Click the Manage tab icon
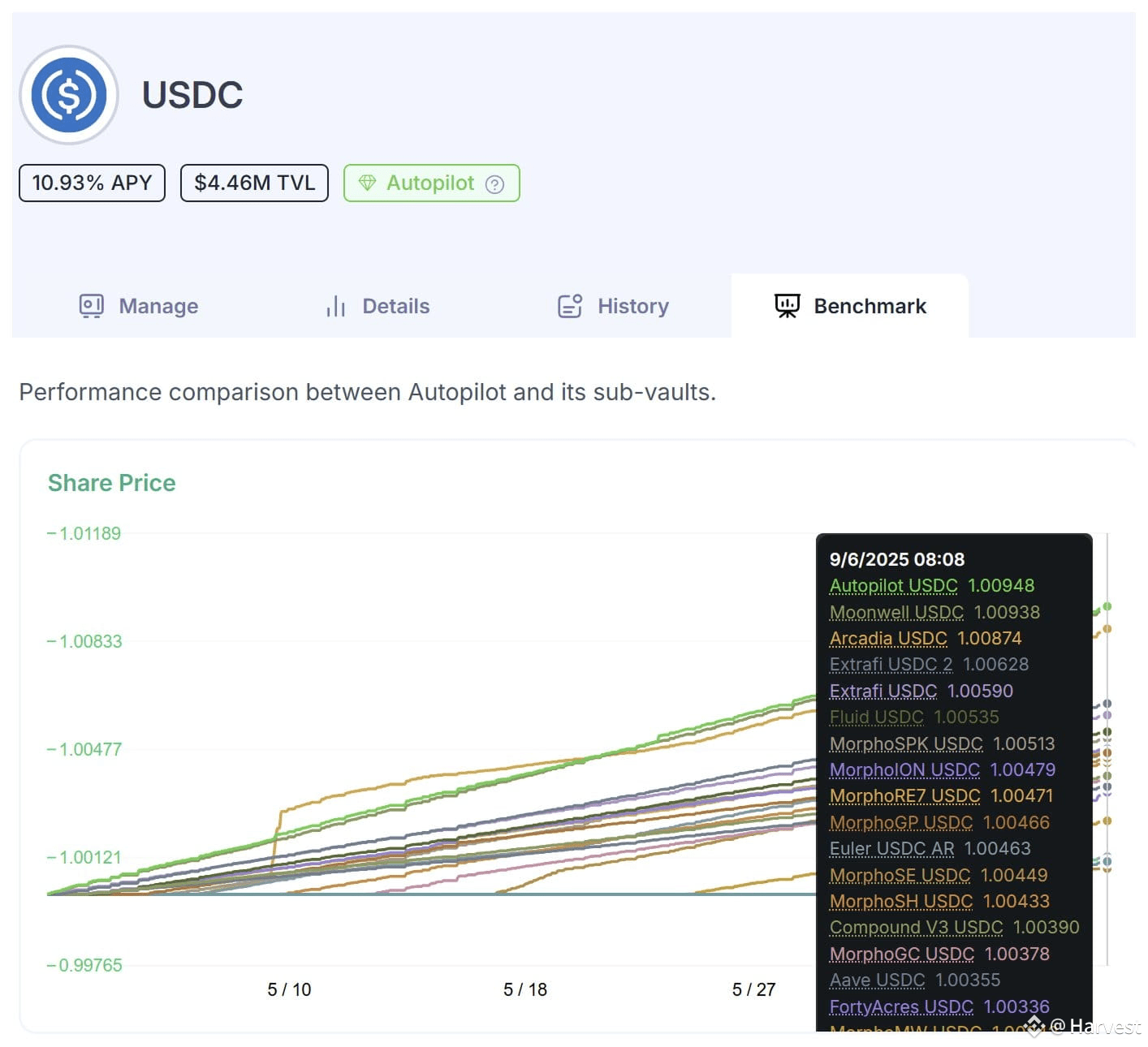 tap(91, 306)
